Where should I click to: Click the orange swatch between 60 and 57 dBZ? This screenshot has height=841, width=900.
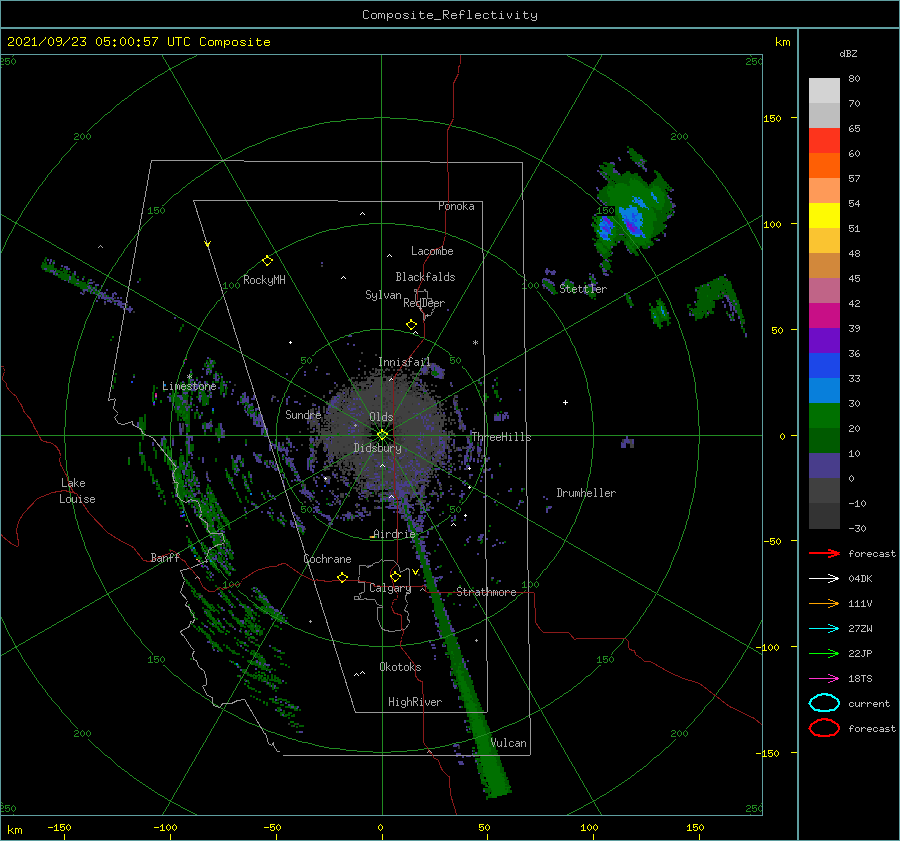[824, 166]
